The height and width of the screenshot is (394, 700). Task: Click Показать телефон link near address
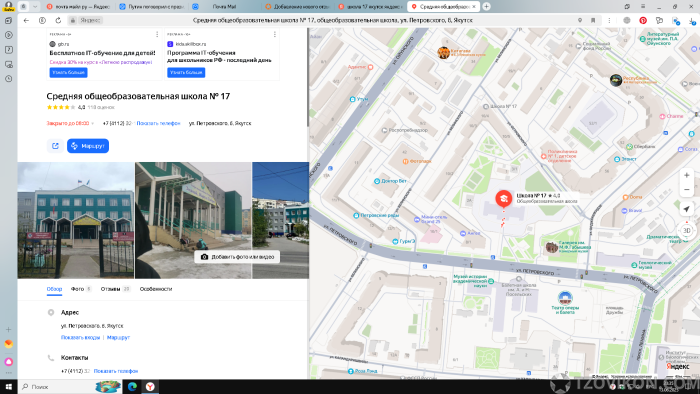click(x=158, y=123)
